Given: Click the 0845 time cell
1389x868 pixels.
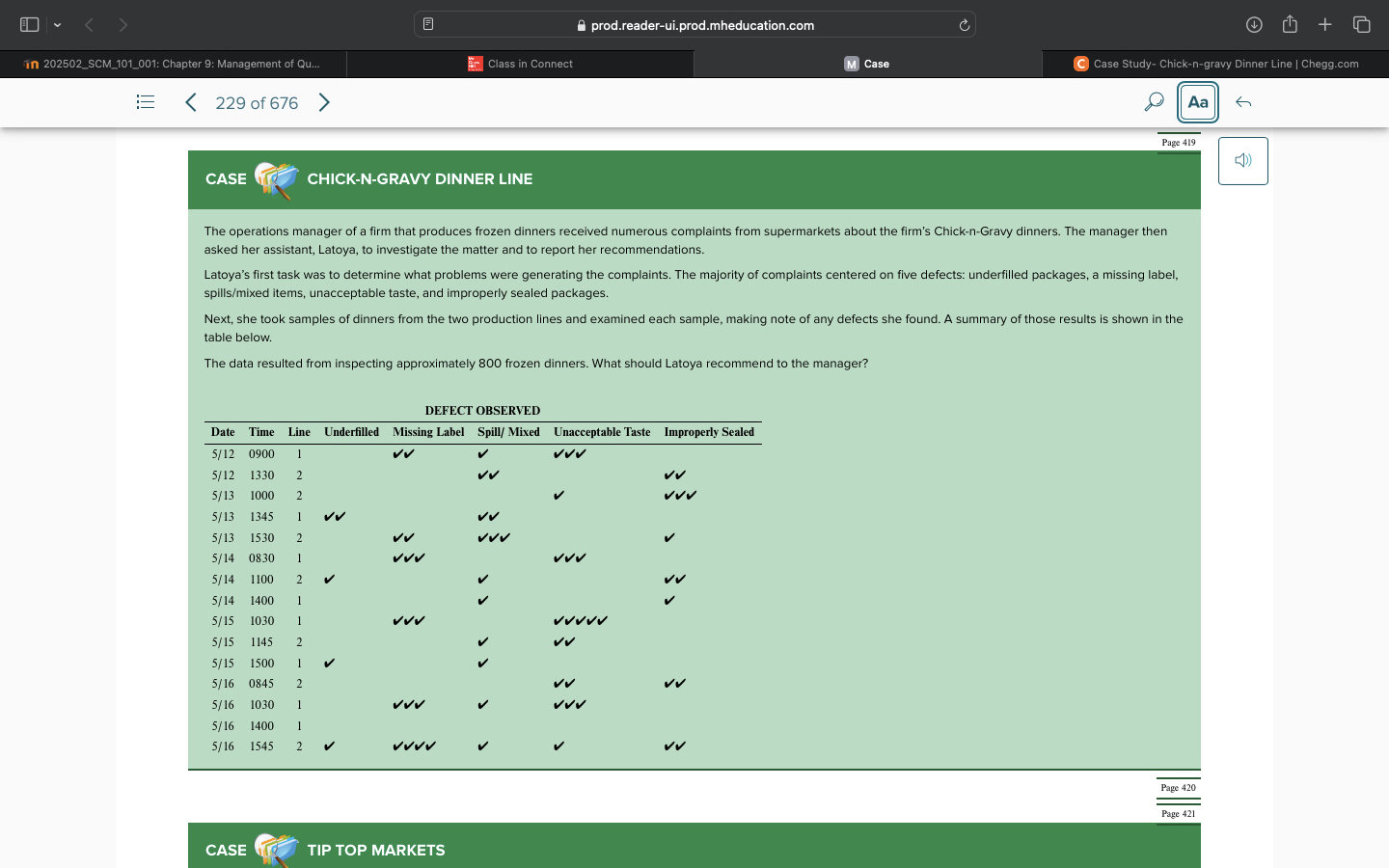Looking at the screenshot, I should coord(261,684).
